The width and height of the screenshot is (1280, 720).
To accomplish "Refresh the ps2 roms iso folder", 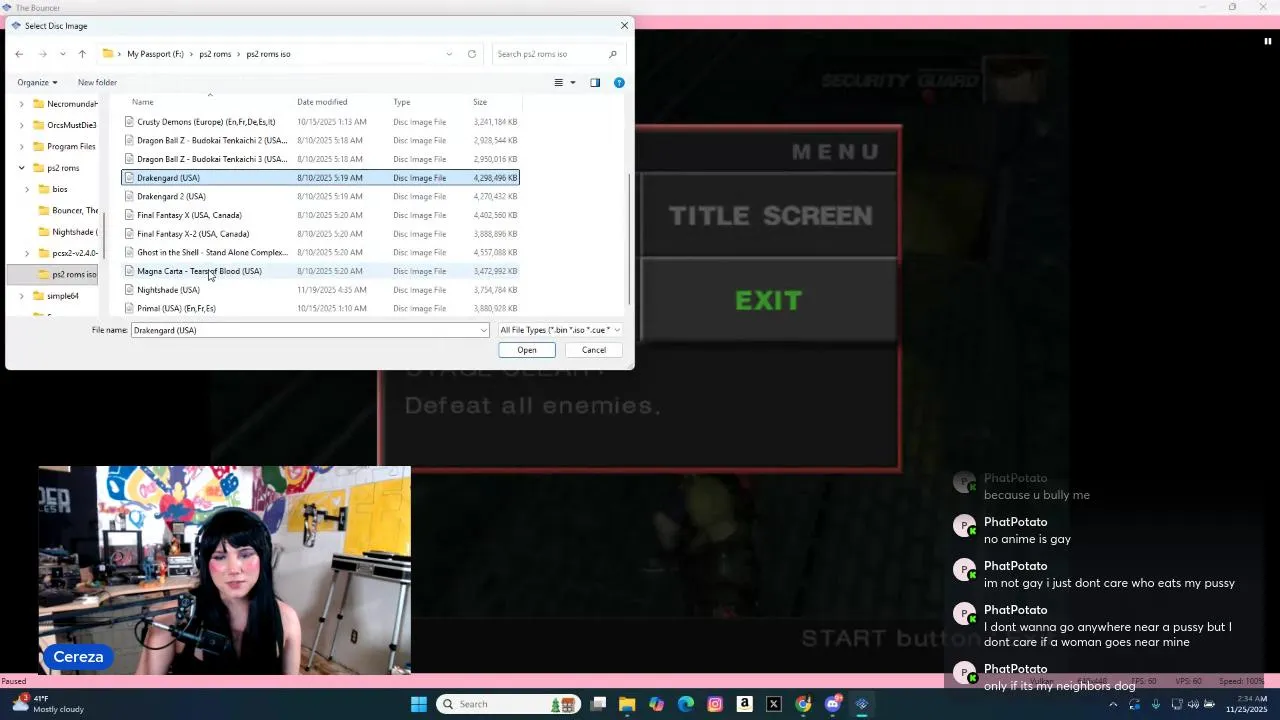I will (472, 54).
